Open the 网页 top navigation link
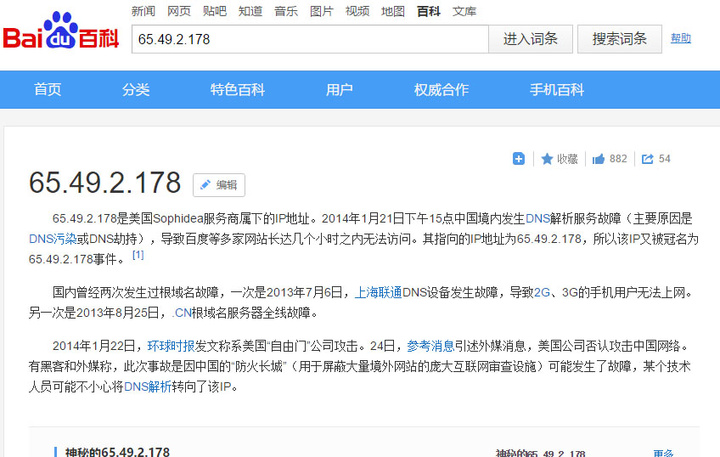The height and width of the screenshot is (457, 720). 179,11
